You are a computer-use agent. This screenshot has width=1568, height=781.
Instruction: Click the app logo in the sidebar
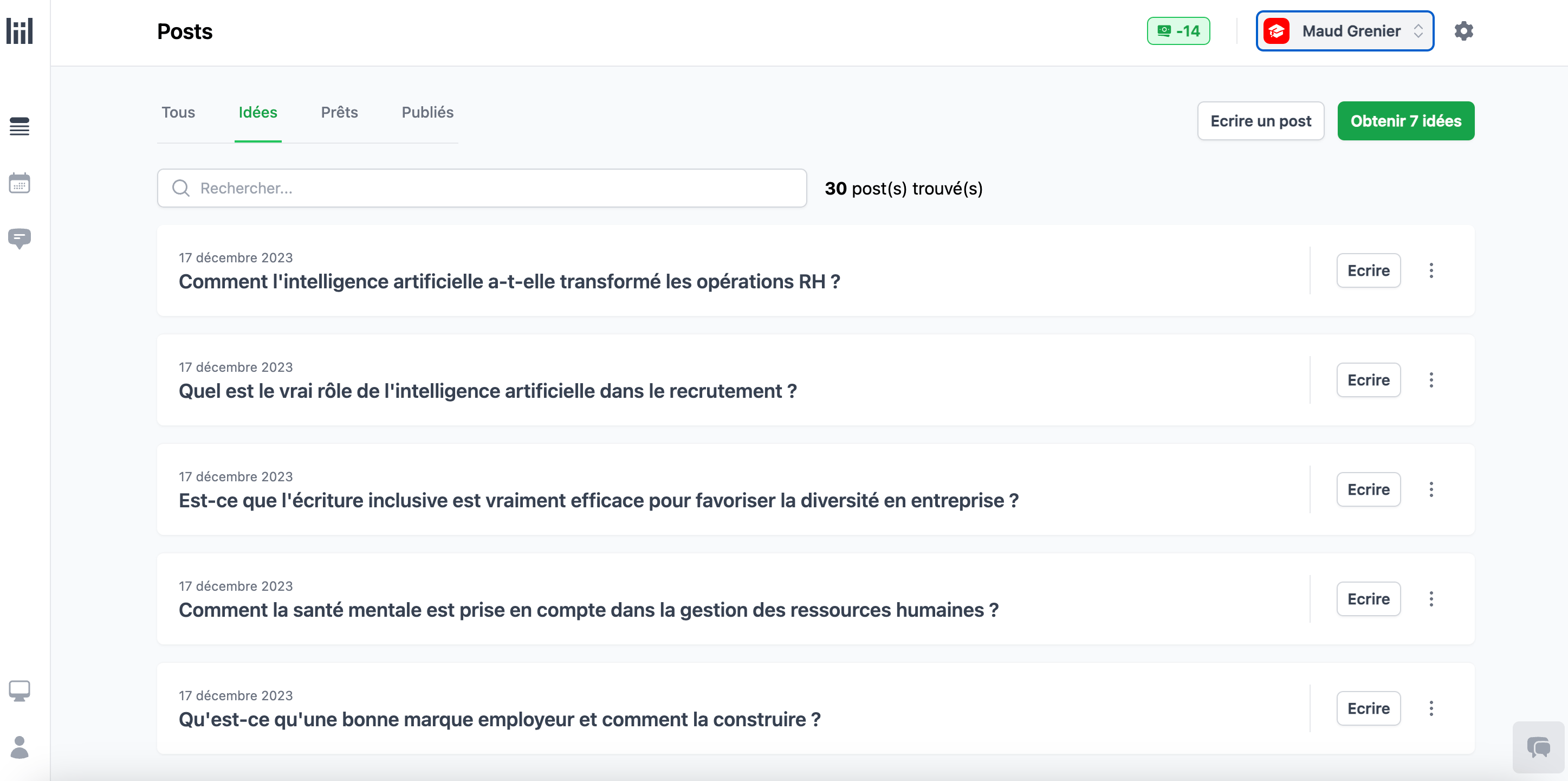pyautogui.click(x=20, y=31)
